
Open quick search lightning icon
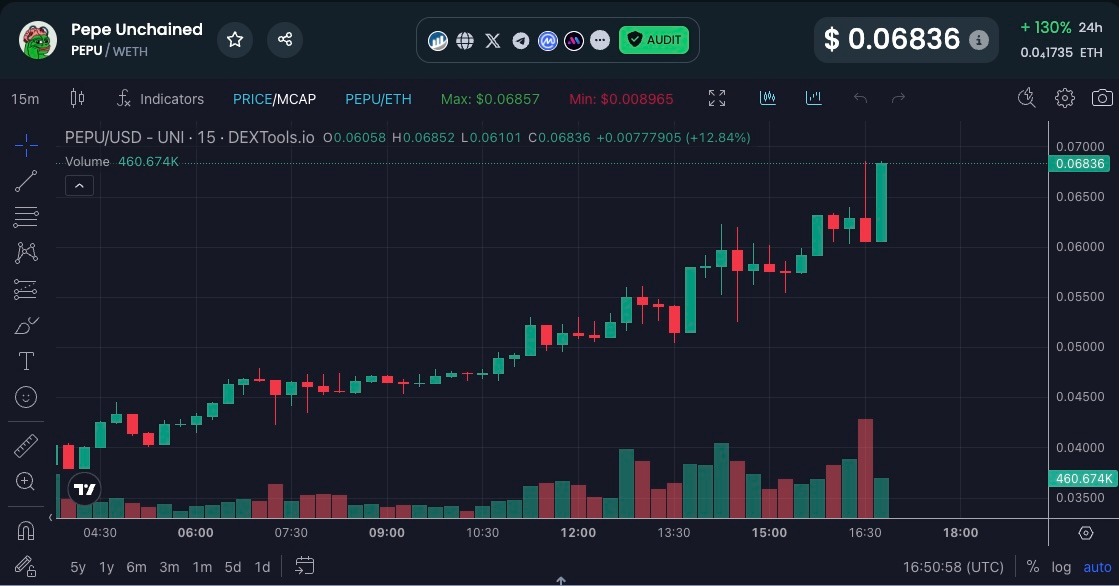pyautogui.click(x=1026, y=98)
